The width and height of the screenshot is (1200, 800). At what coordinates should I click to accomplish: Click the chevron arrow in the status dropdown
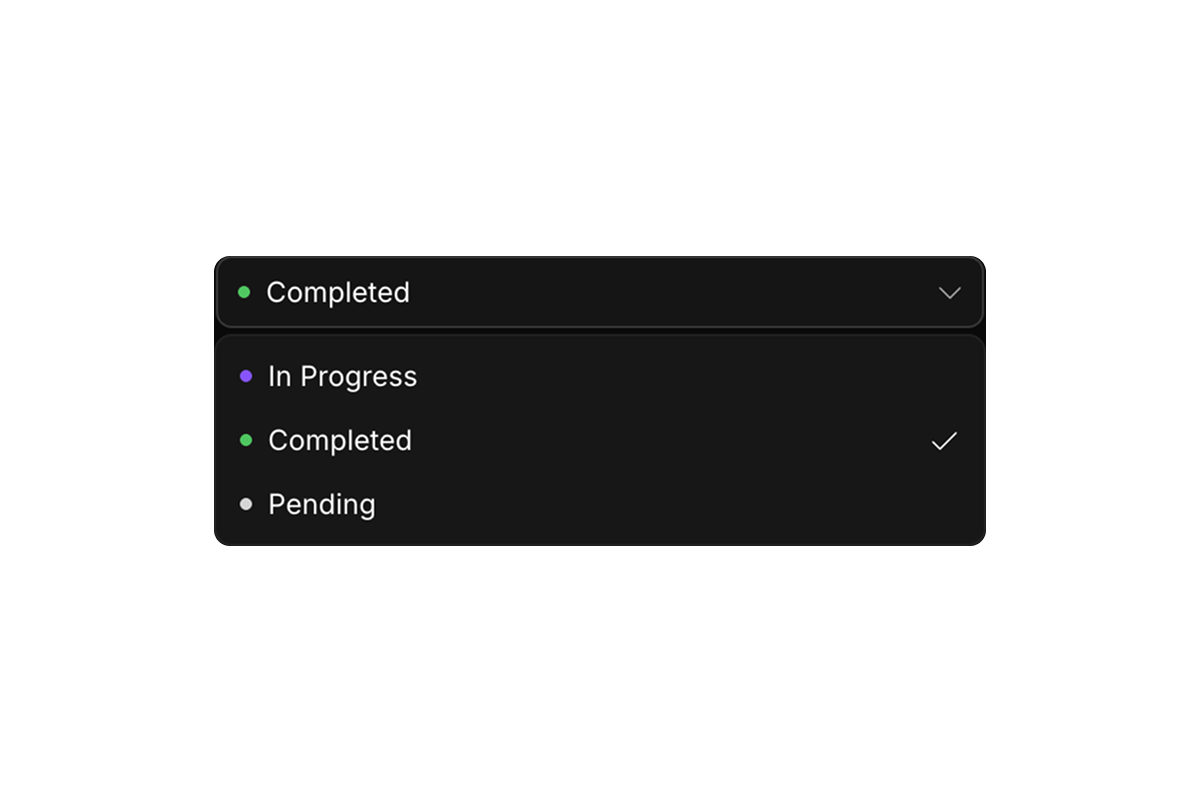pyautogui.click(x=949, y=293)
